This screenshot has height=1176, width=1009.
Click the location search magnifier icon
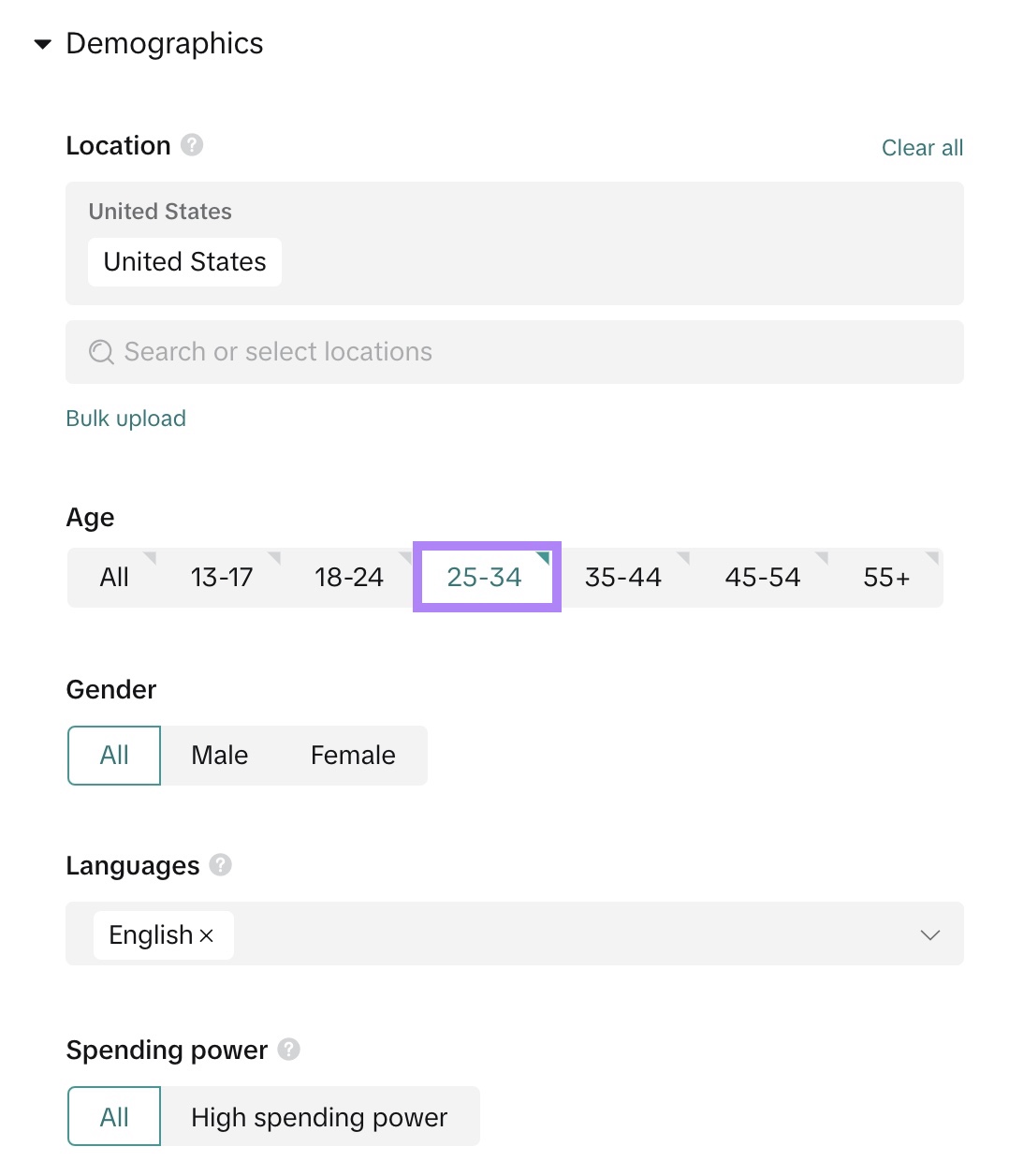pyautogui.click(x=100, y=351)
